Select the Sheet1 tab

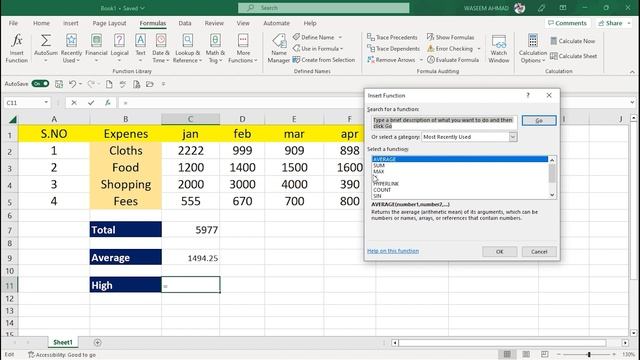click(x=62, y=342)
